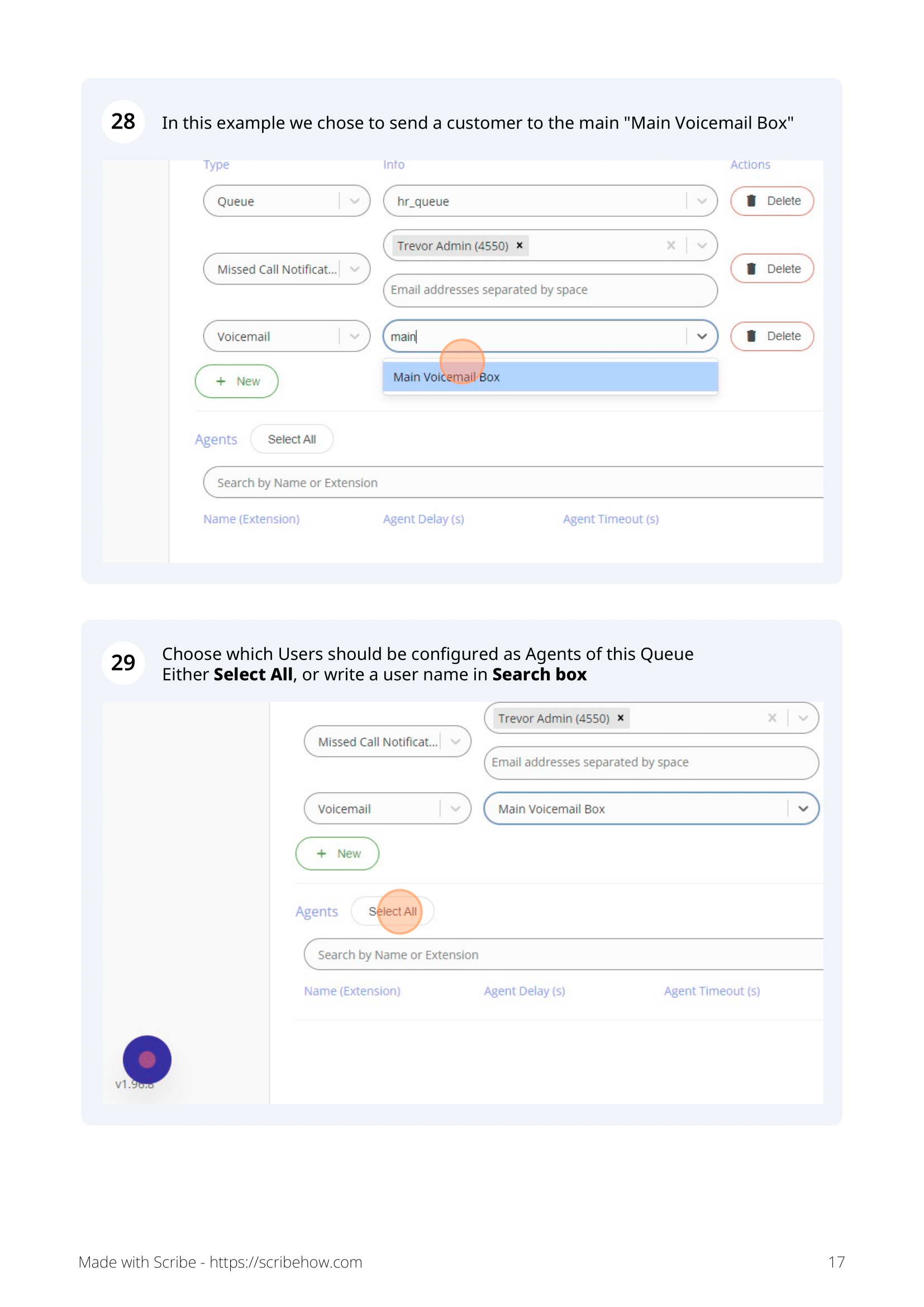Viewport: 924px width, 1307px height.
Task: Delete the Missed Call Notification row
Action: [x=771, y=269]
